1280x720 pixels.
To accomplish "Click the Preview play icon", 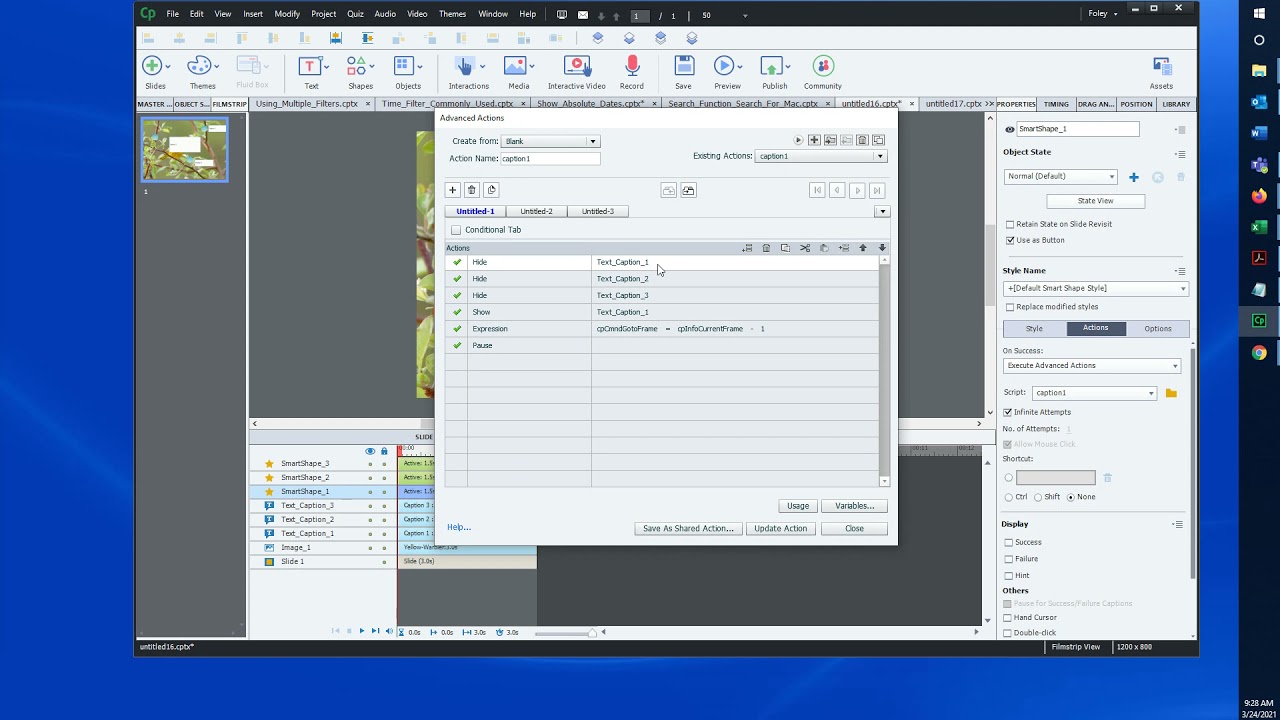I will tap(724, 66).
